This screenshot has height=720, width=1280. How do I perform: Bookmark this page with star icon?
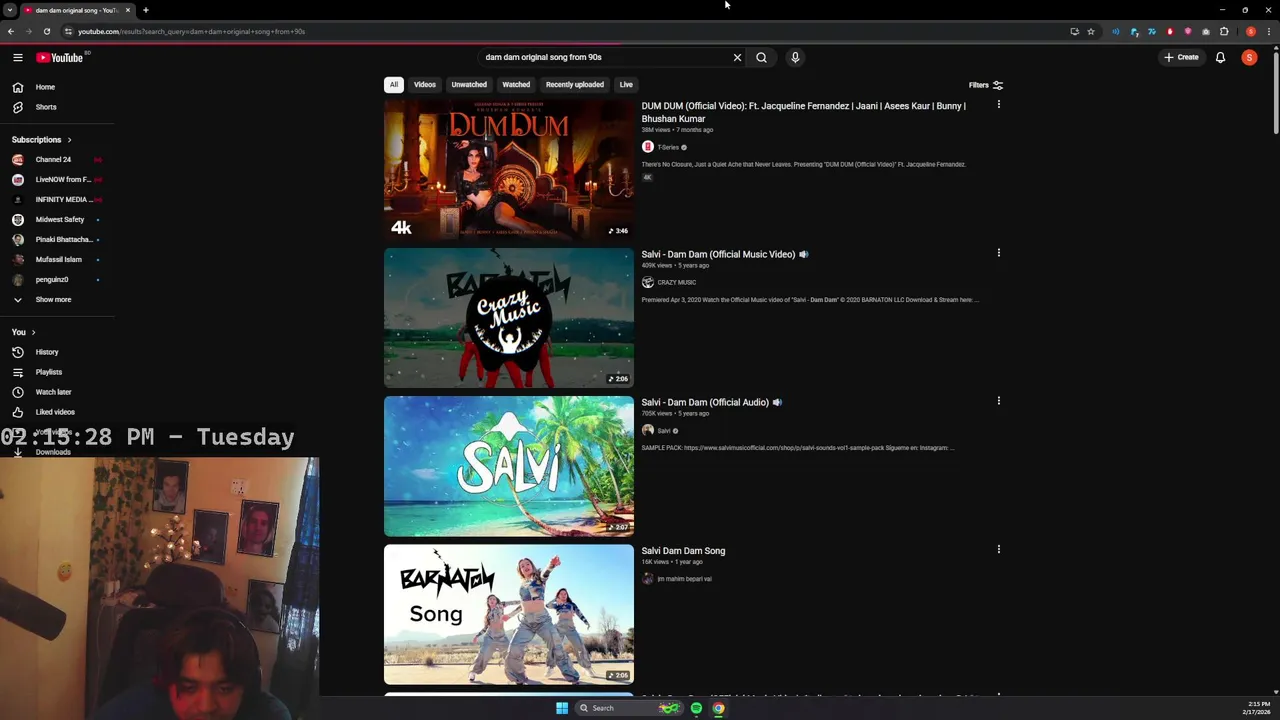(1091, 31)
